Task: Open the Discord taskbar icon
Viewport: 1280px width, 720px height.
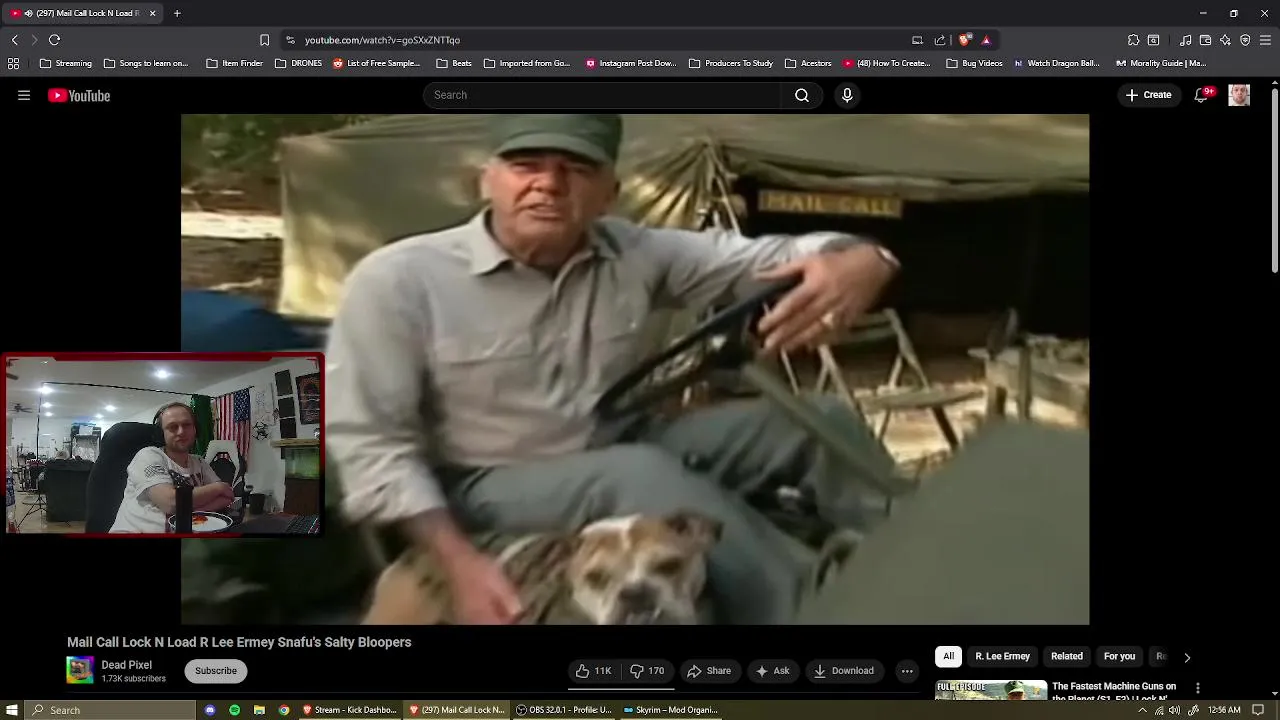Action: coord(210,710)
